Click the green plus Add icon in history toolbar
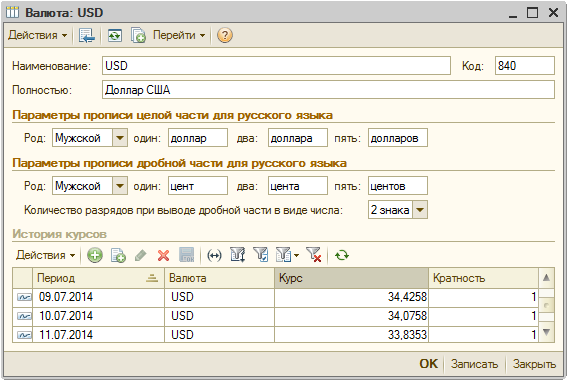The width and height of the screenshot is (567, 380). click(95, 255)
